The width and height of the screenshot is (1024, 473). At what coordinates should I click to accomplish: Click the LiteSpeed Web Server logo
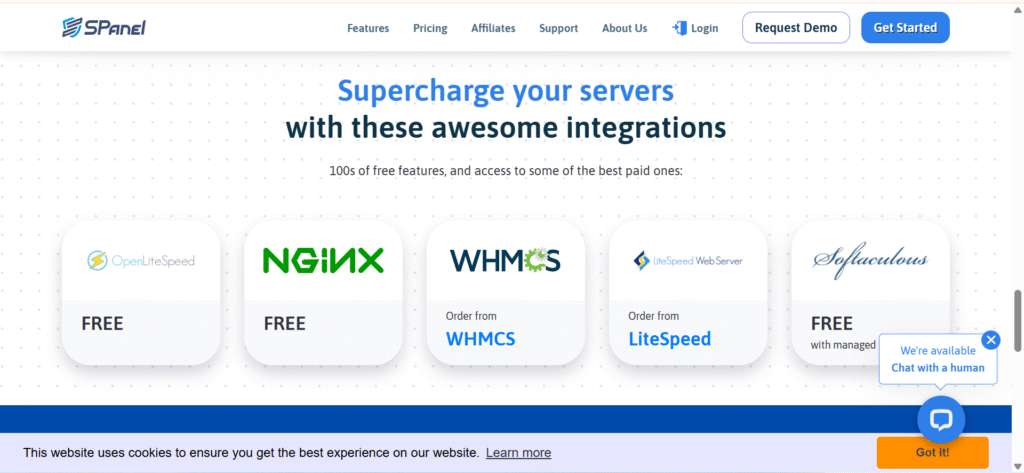tap(687, 261)
